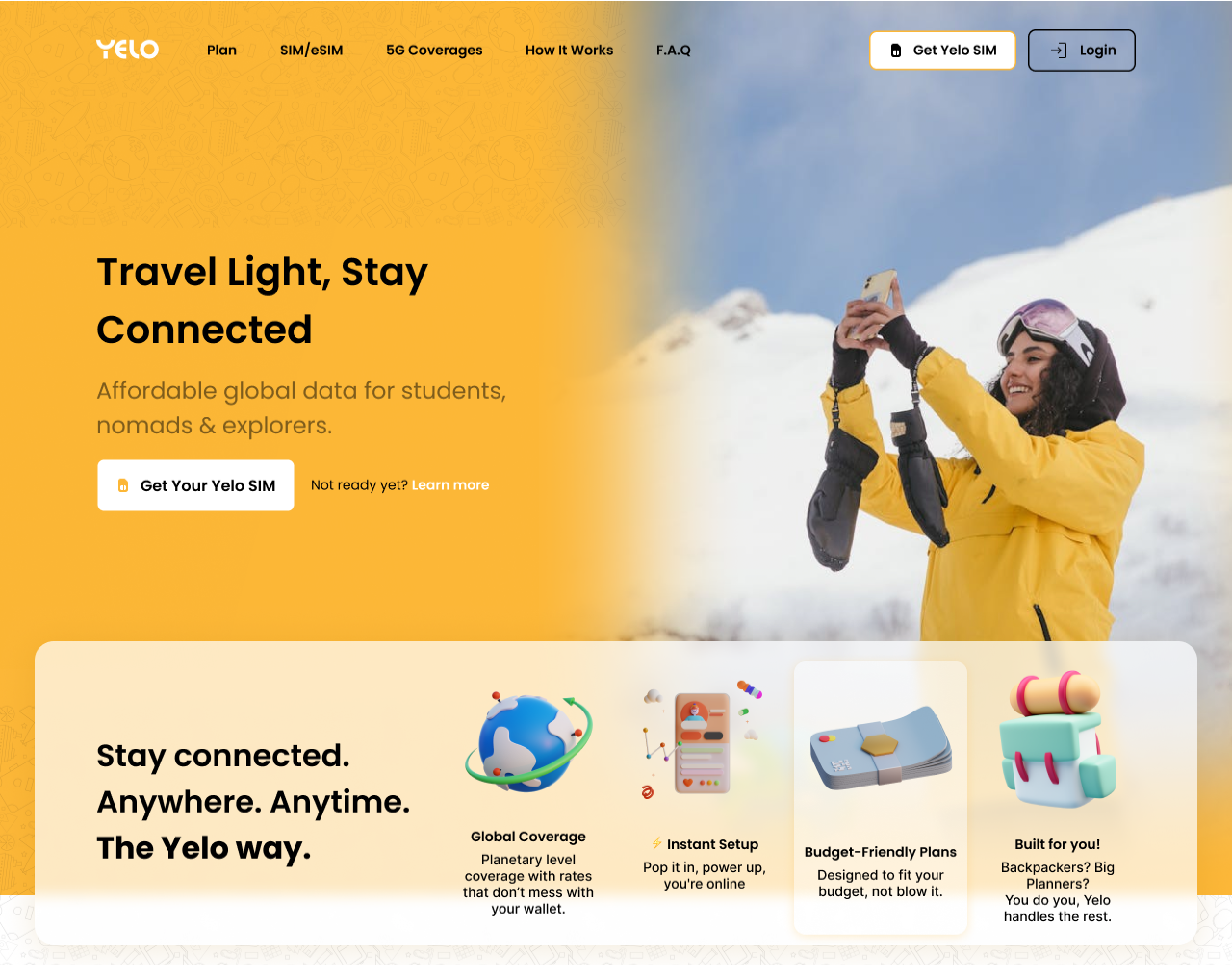The width and height of the screenshot is (1232, 965).
Task: Open the Plan menu item
Action: tap(221, 51)
